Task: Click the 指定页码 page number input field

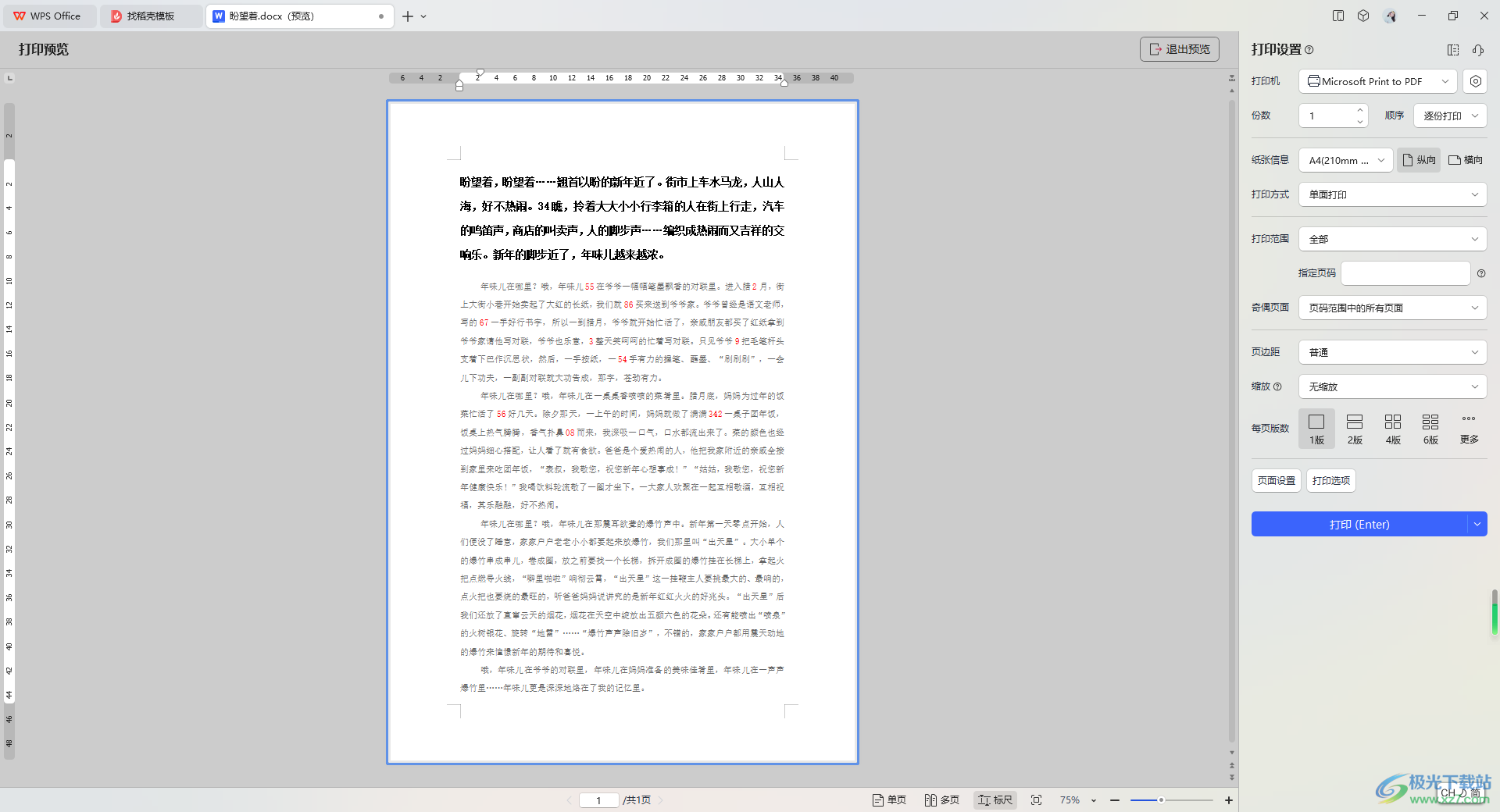Action: point(1406,273)
